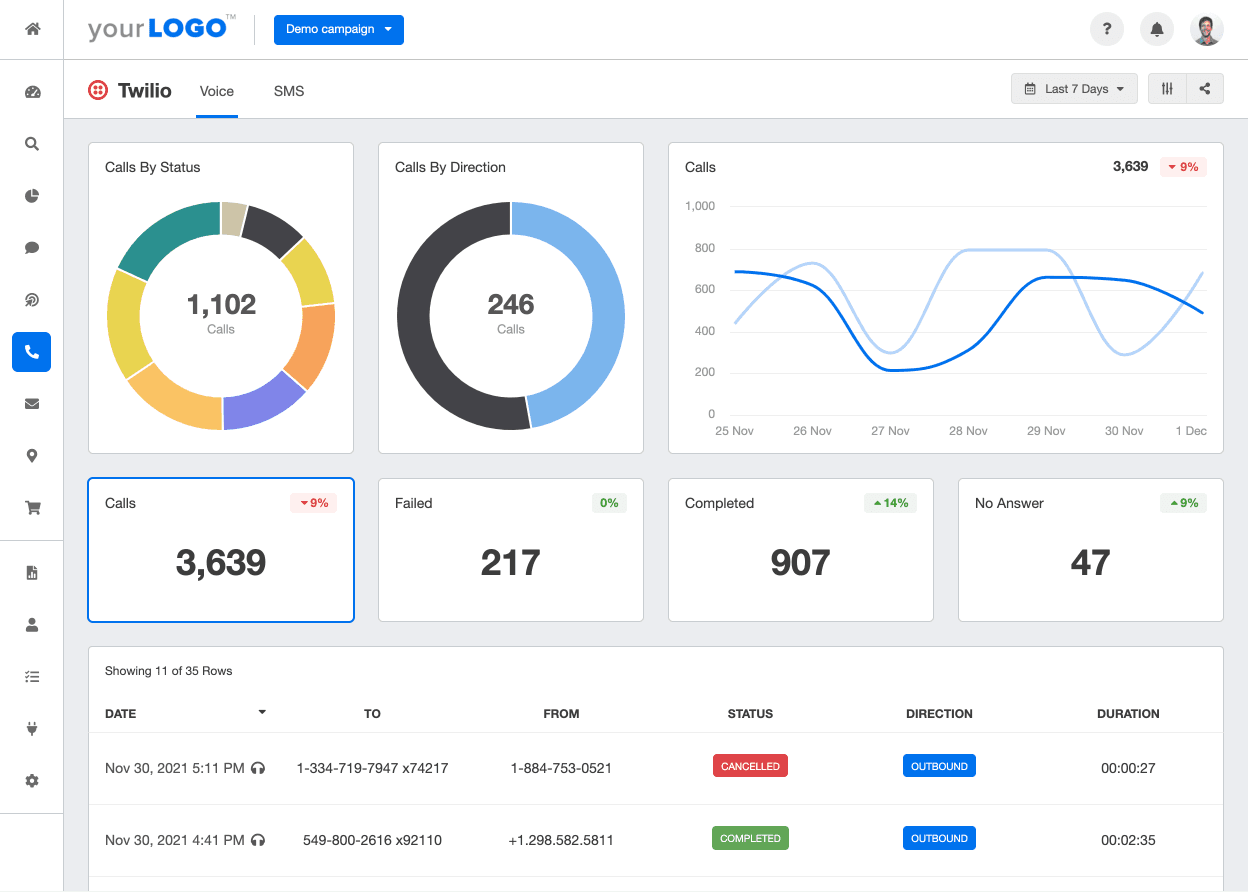Image resolution: width=1248 pixels, height=892 pixels.
Task: Select the chat messages icon in sidebar
Action: (31, 247)
